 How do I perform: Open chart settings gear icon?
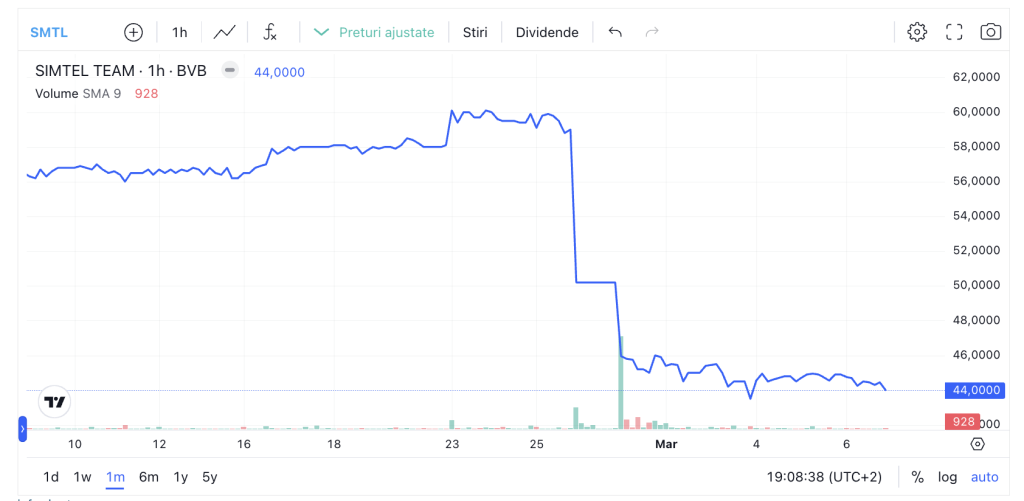point(916,32)
